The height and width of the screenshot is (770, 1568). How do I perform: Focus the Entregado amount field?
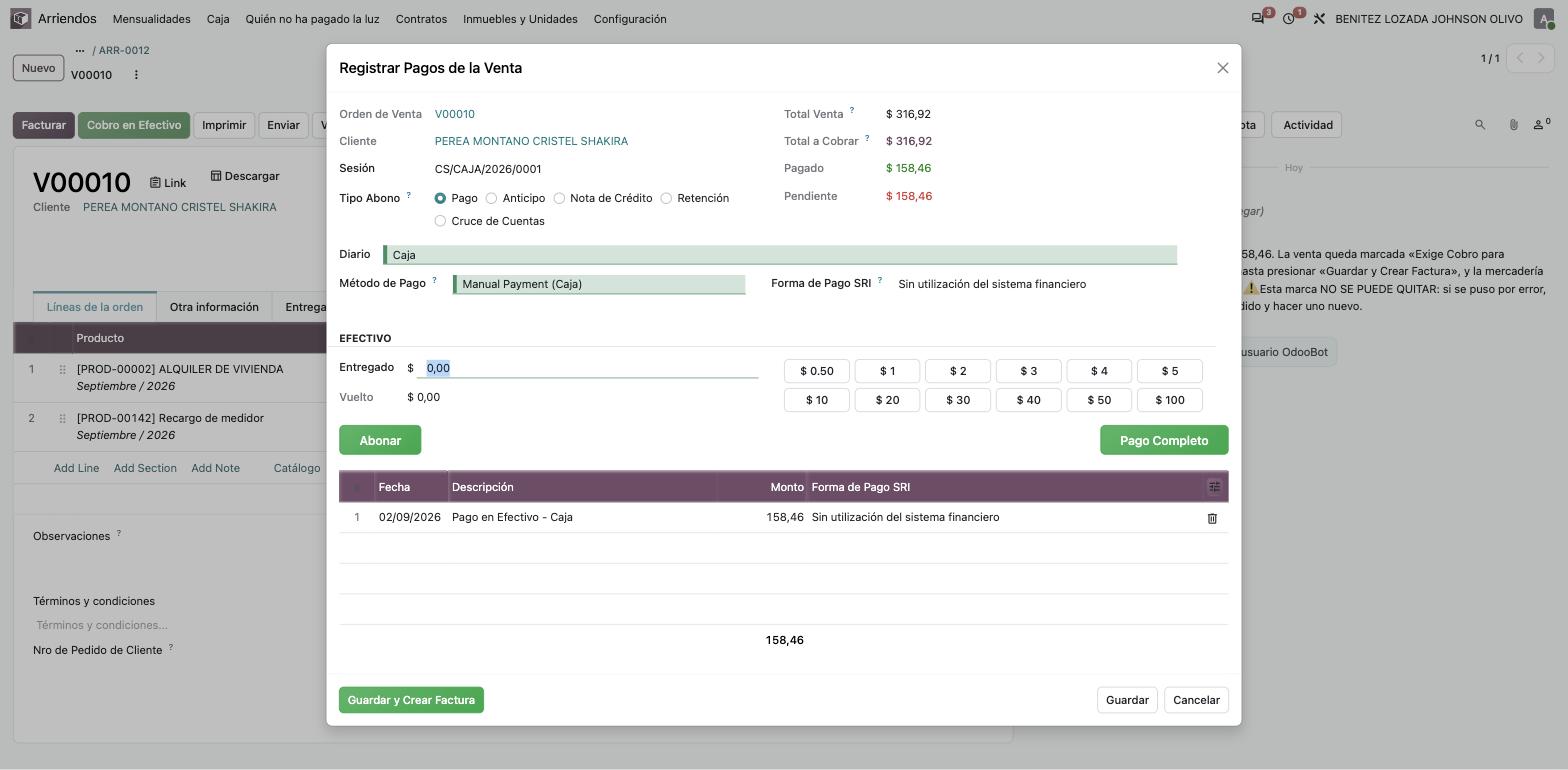point(588,368)
